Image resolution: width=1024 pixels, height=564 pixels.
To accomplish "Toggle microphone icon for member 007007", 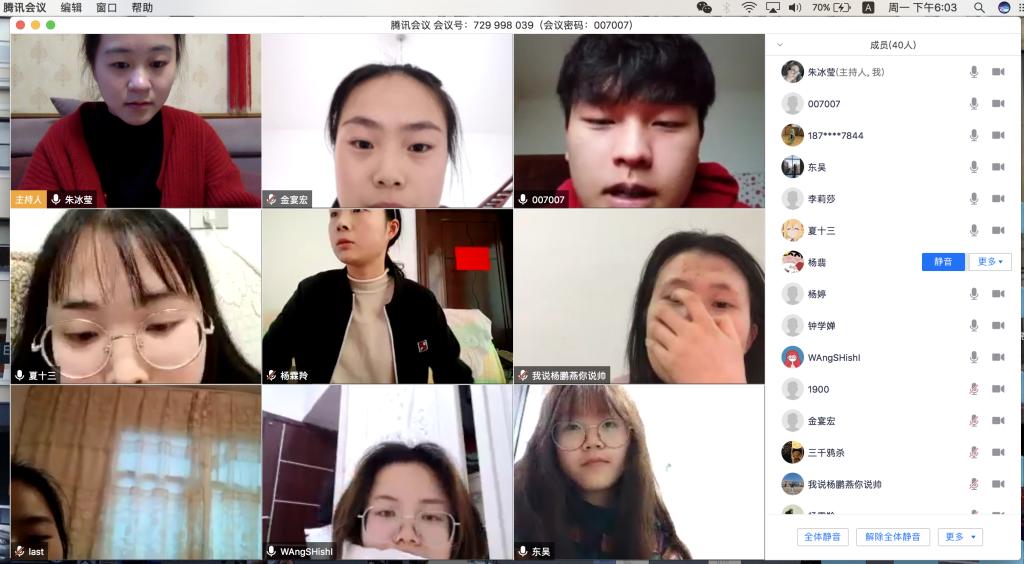I will [974, 103].
